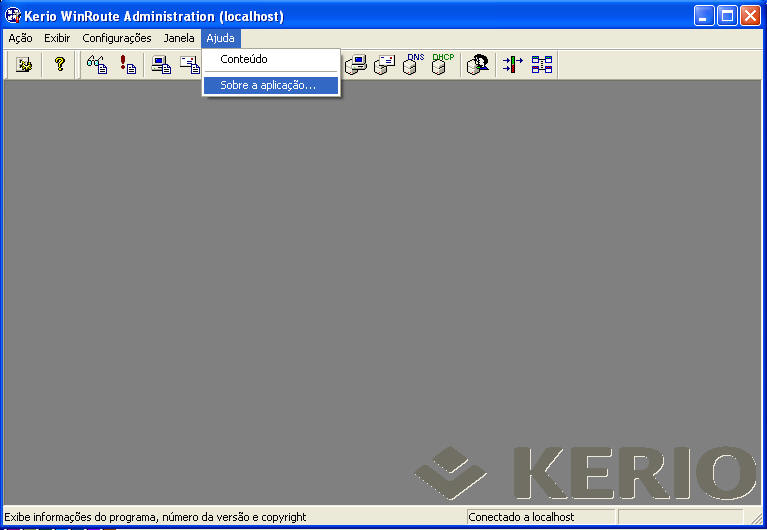Screen dimensions: 767x530
Task: Click the red-green arrows port mapping icon
Action: (x=512, y=65)
